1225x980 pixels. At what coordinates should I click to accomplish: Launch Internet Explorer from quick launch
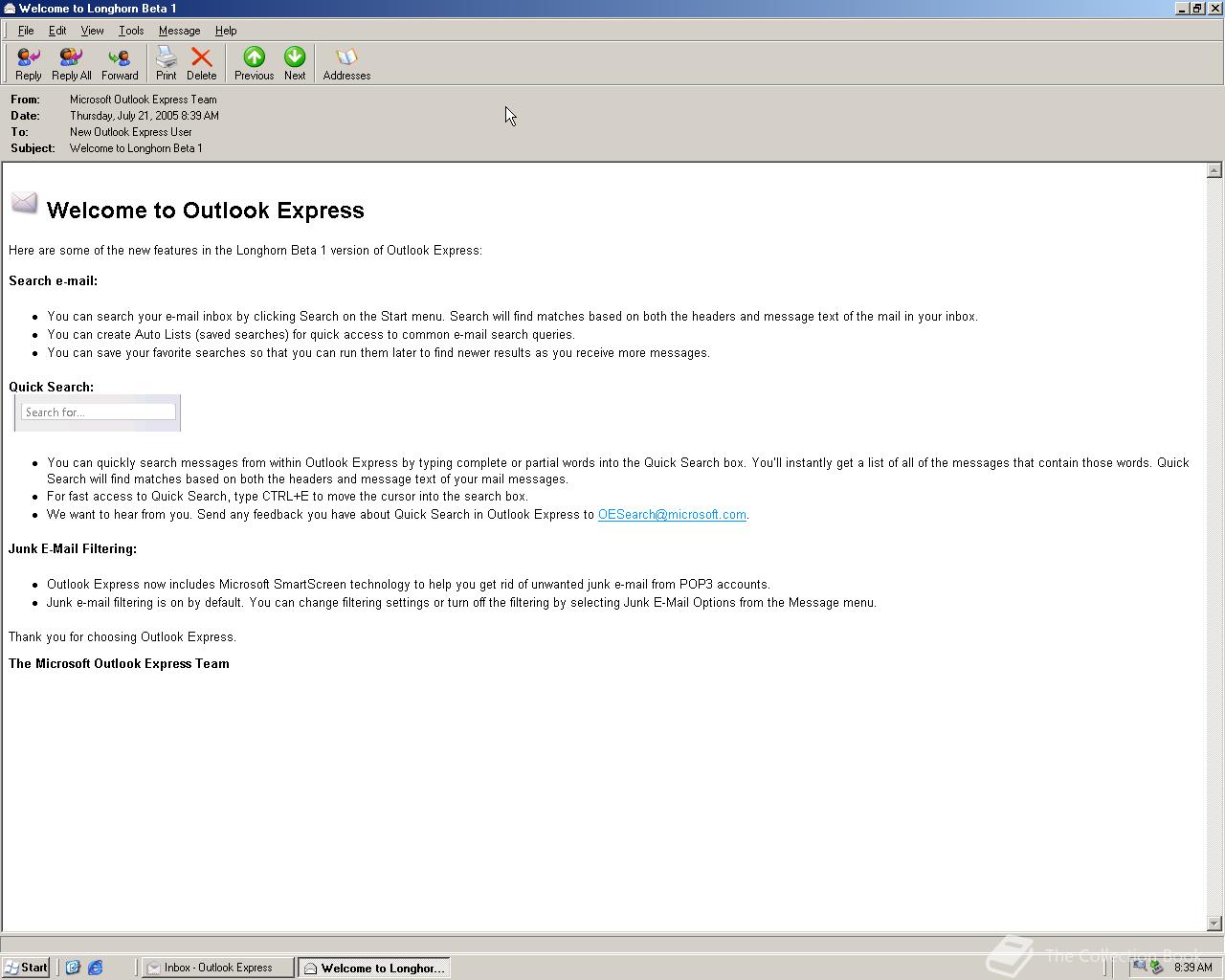(x=96, y=968)
